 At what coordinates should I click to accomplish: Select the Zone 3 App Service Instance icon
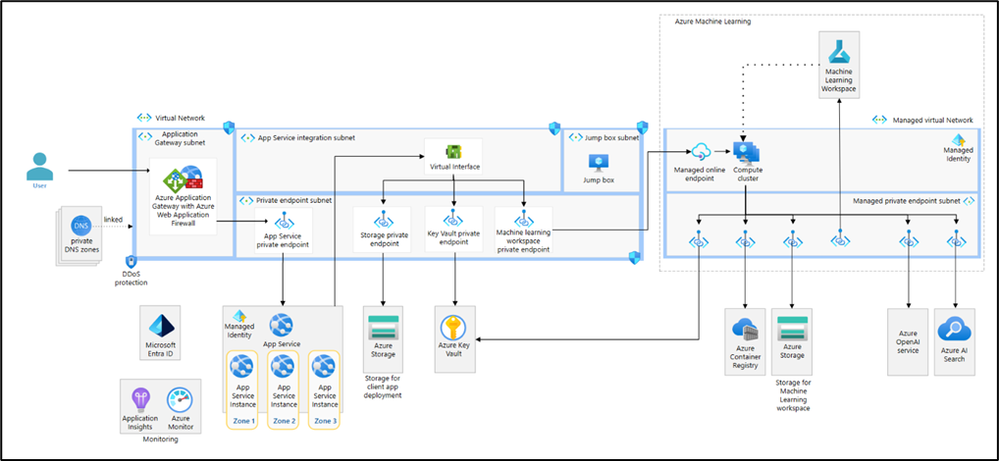click(324, 367)
